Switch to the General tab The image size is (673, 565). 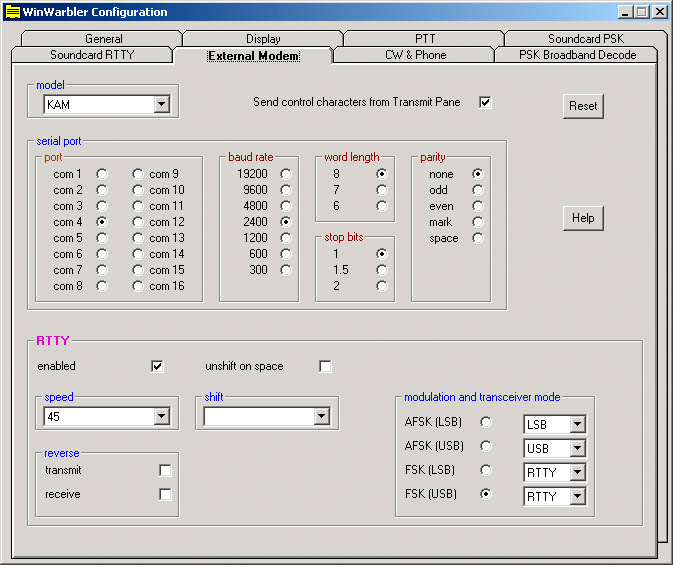point(103,39)
